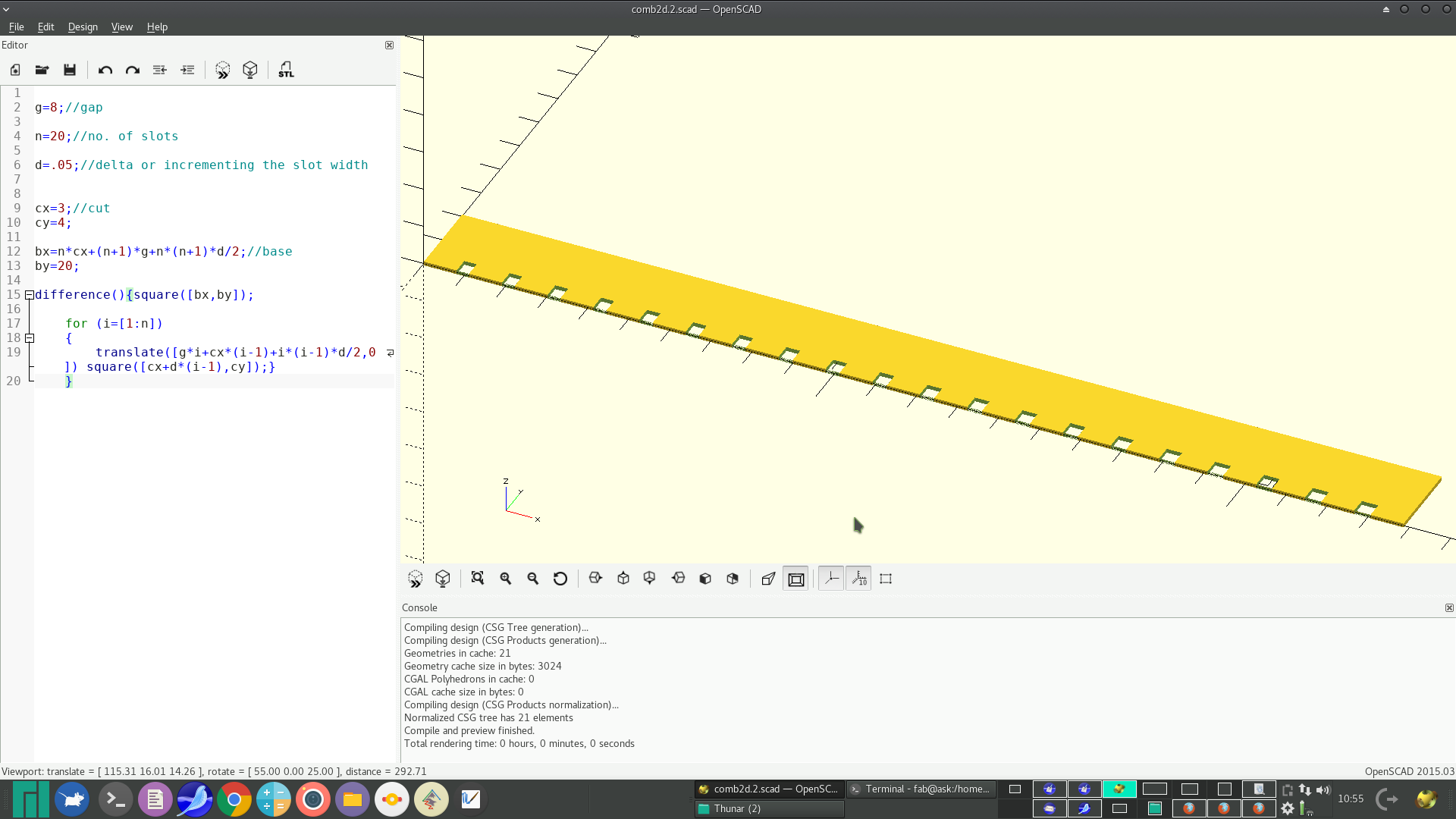Toggle Show Scale Markers button
1456x819 pixels.
859,579
